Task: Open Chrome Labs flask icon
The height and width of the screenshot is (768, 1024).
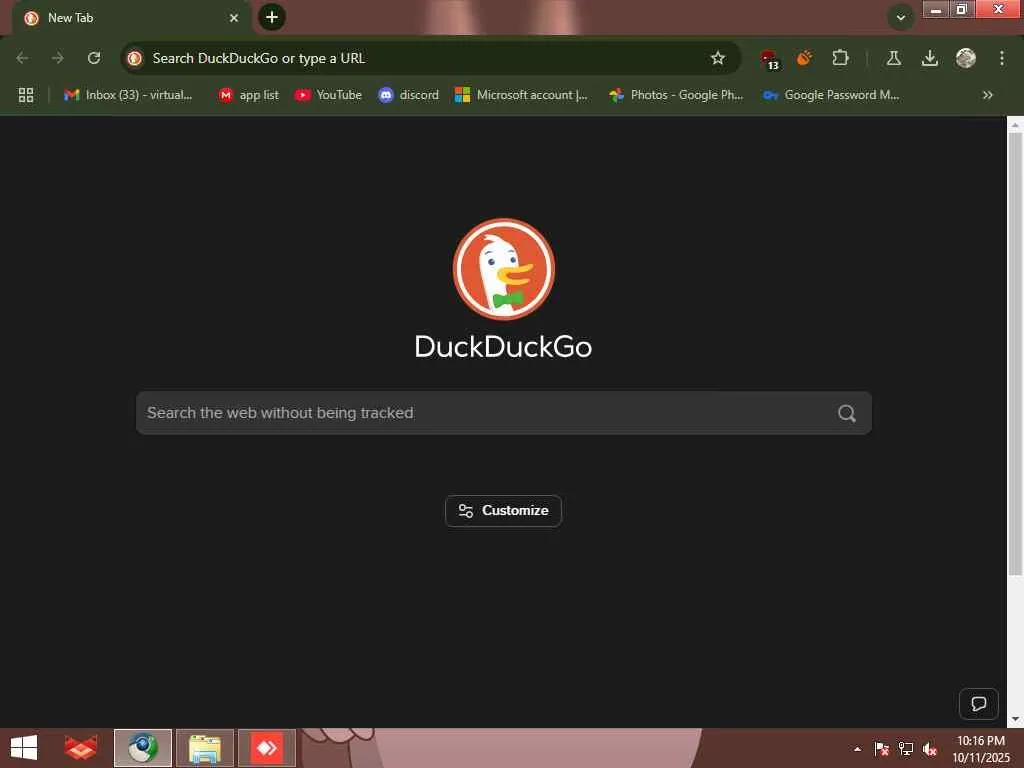Action: [894, 58]
